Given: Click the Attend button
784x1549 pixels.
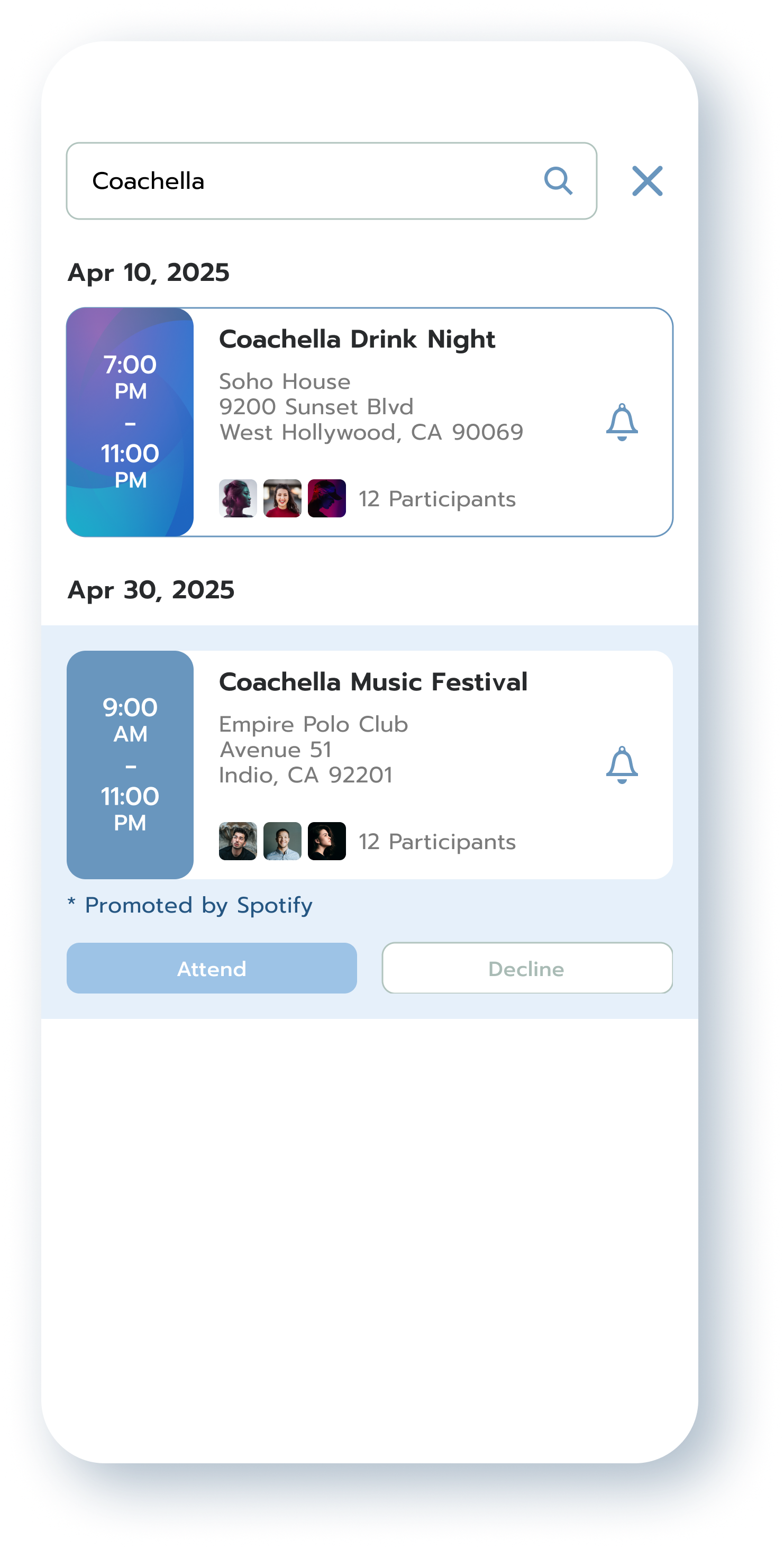Looking at the screenshot, I should click(212, 968).
